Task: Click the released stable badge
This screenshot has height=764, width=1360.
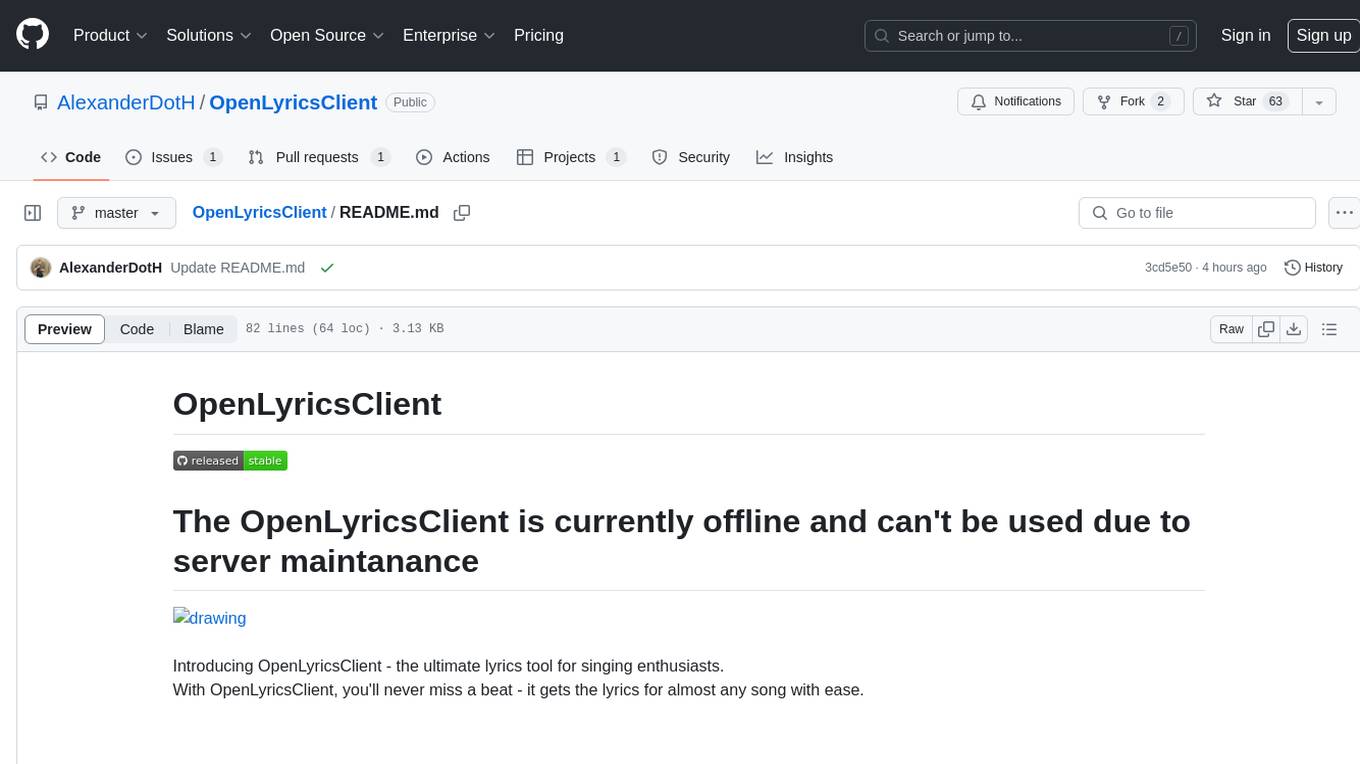Action: pyautogui.click(x=230, y=461)
